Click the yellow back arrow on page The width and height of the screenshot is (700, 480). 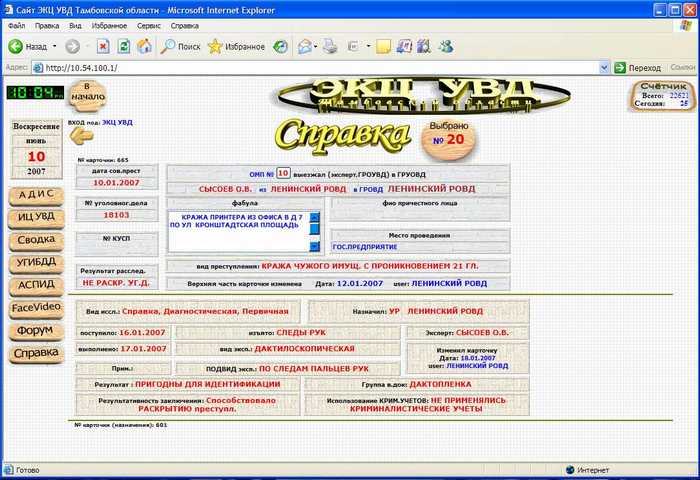[x=82, y=136]
